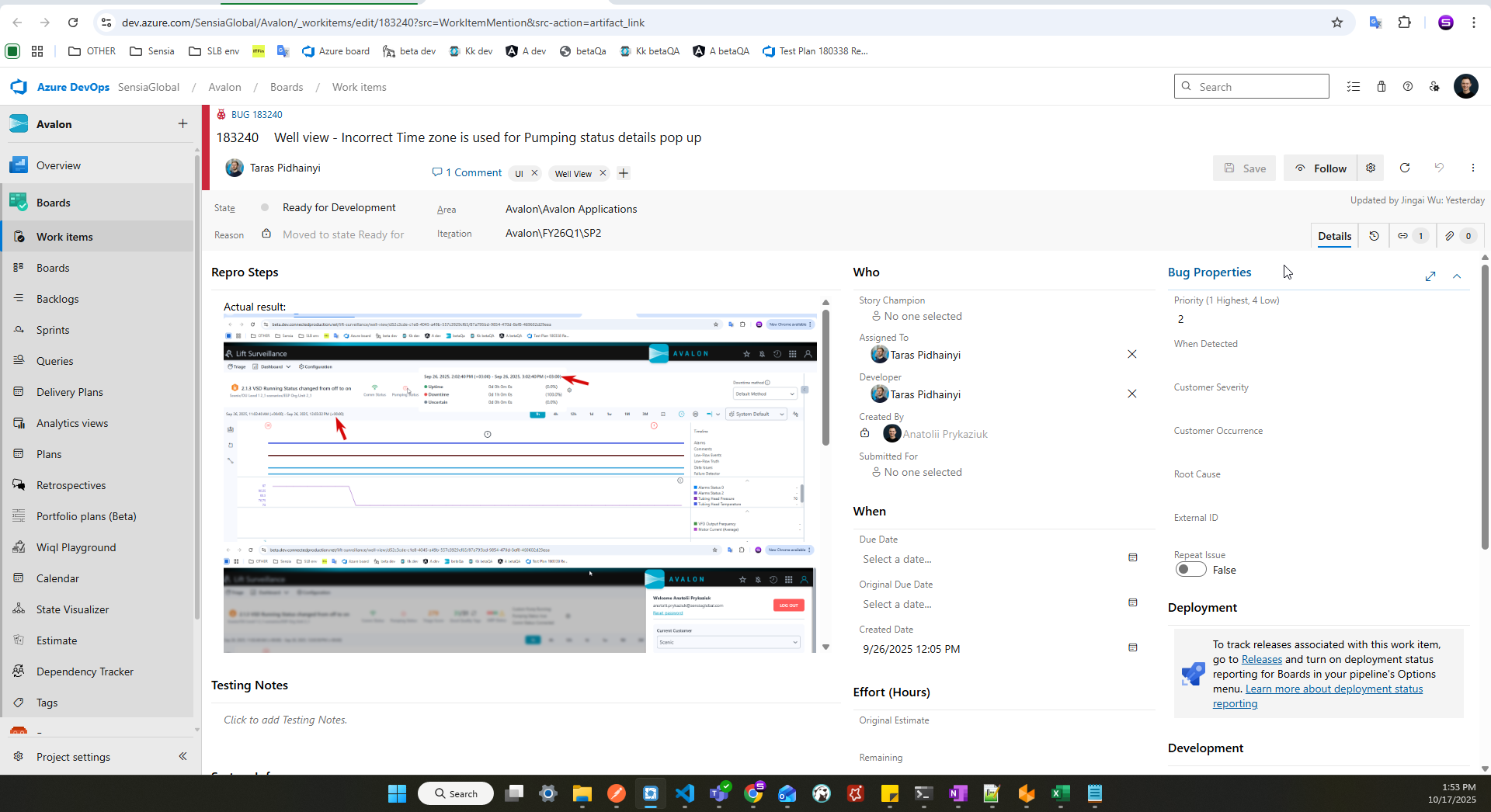Open the work item More actions menu

tap(1473, 168)
